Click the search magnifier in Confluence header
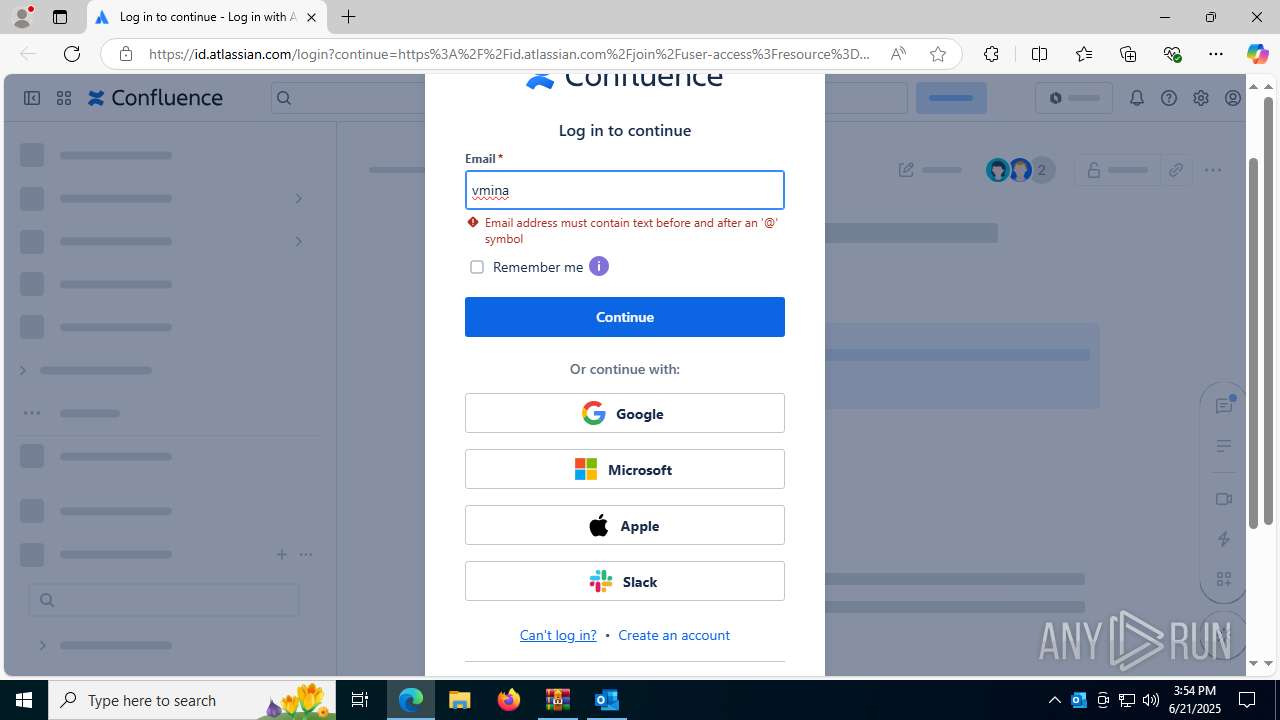The image size is (1280, 720). click(284, 98)
